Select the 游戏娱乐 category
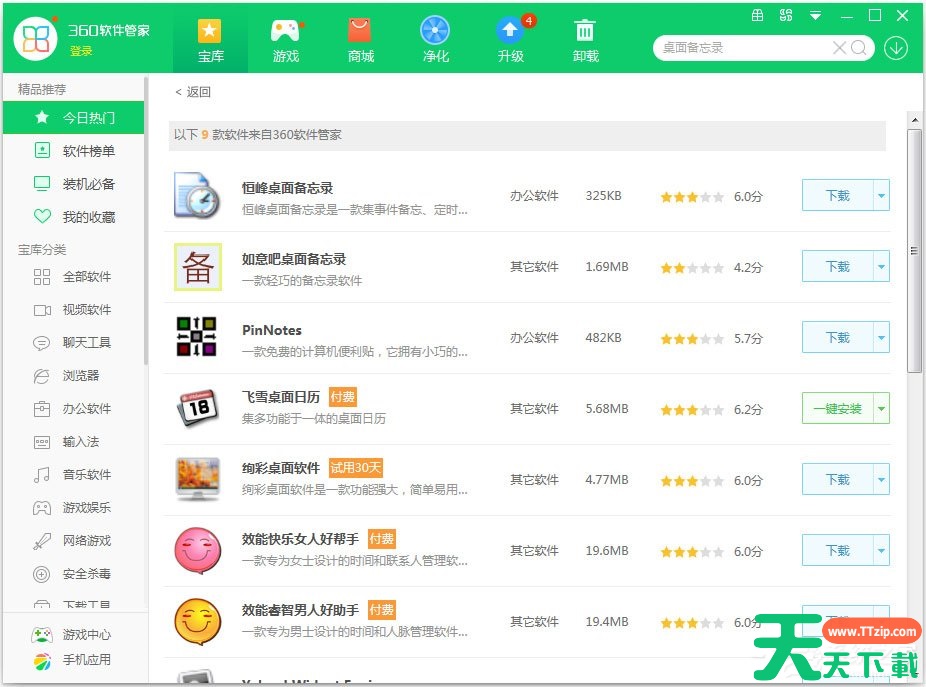The height and width of the screenshot is (687, 926). click(x=73, y=507)
